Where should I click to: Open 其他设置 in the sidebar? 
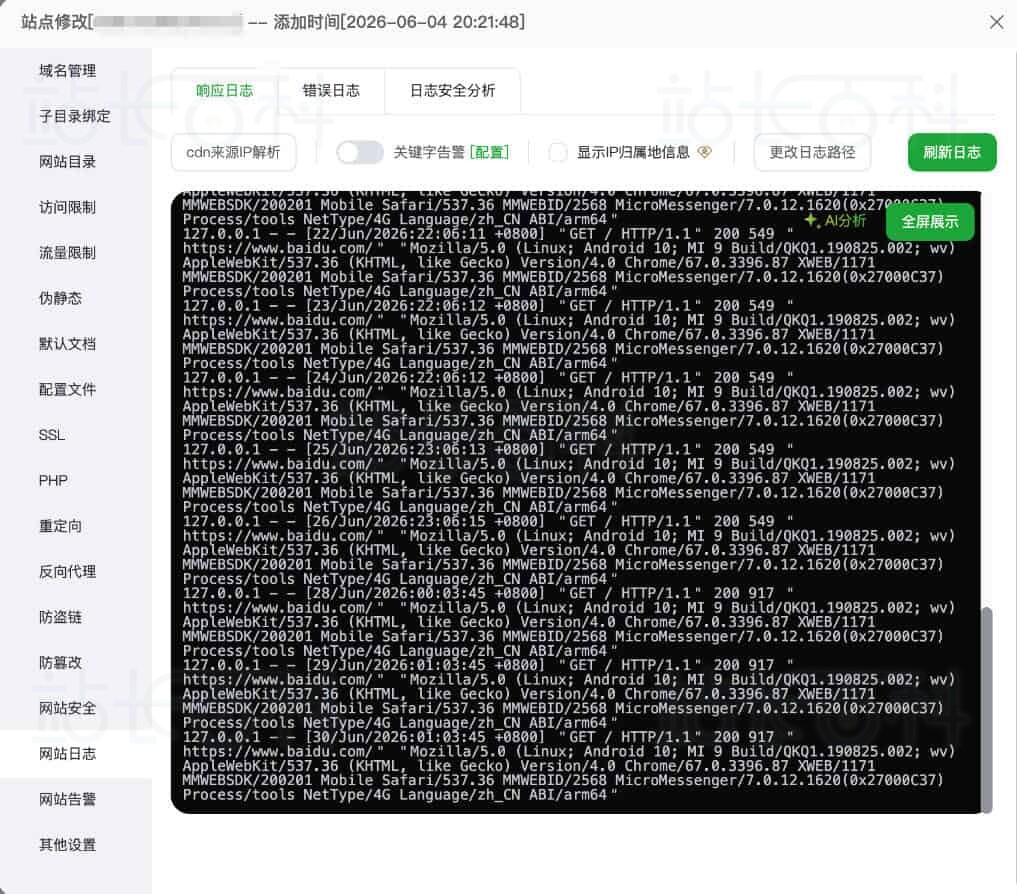click(67, 845)
